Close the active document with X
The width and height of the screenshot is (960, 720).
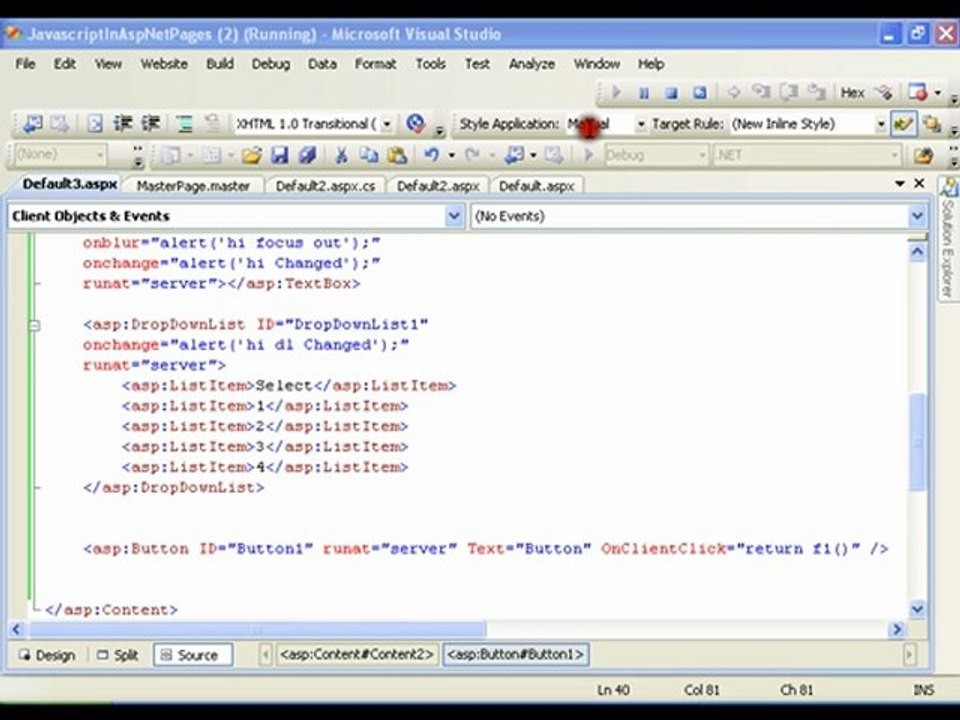tap(919, 183)
